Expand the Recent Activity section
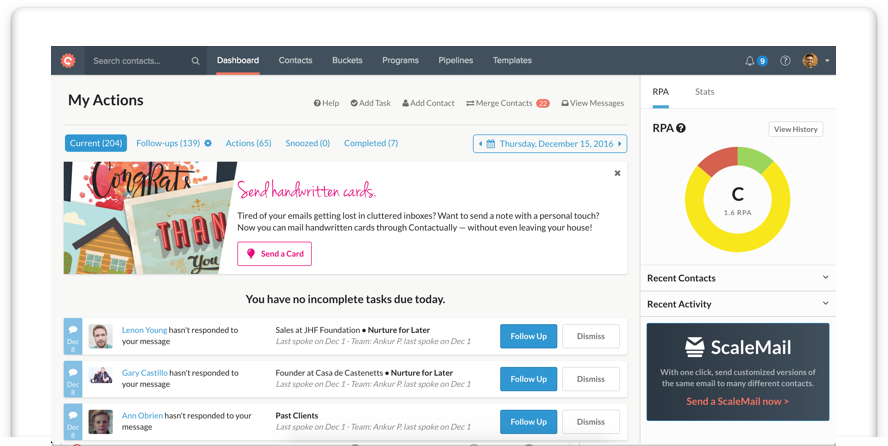The image size is (888, 446). (x=825, y=304)
